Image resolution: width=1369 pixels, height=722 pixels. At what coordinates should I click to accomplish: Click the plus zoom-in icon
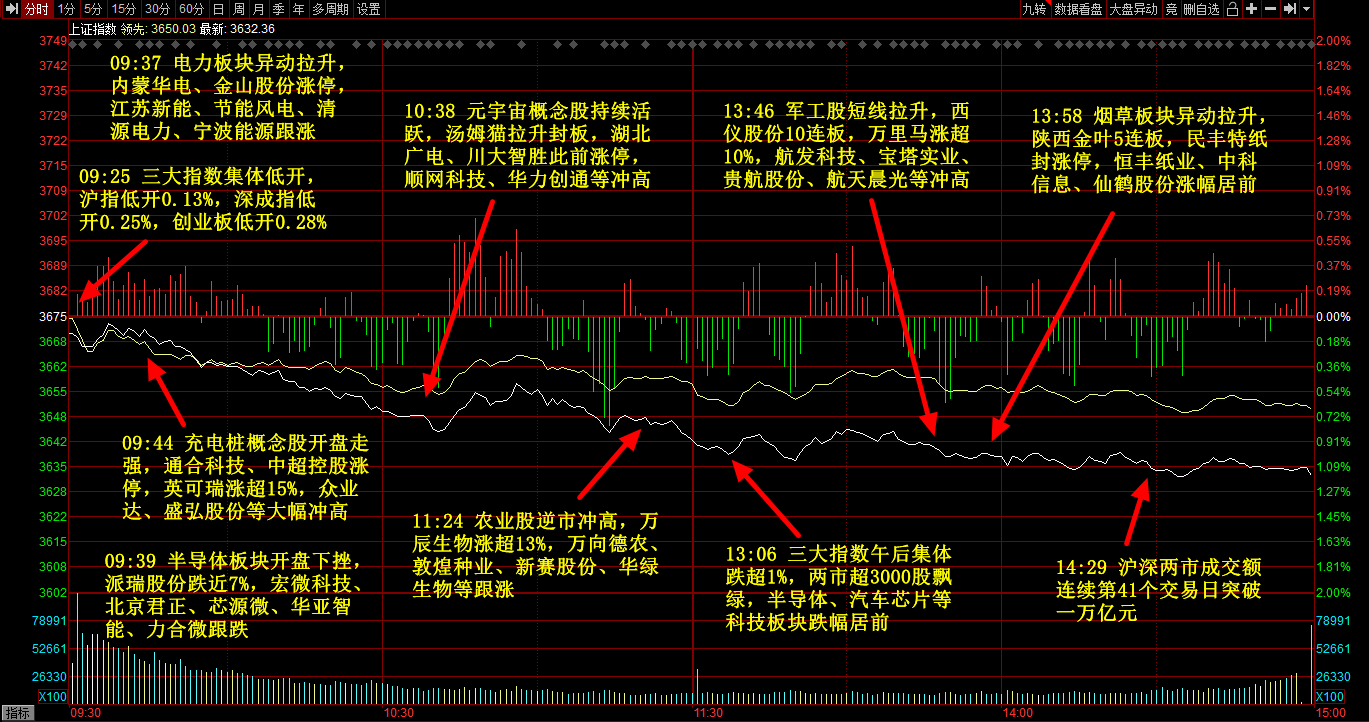[1252, 9]
